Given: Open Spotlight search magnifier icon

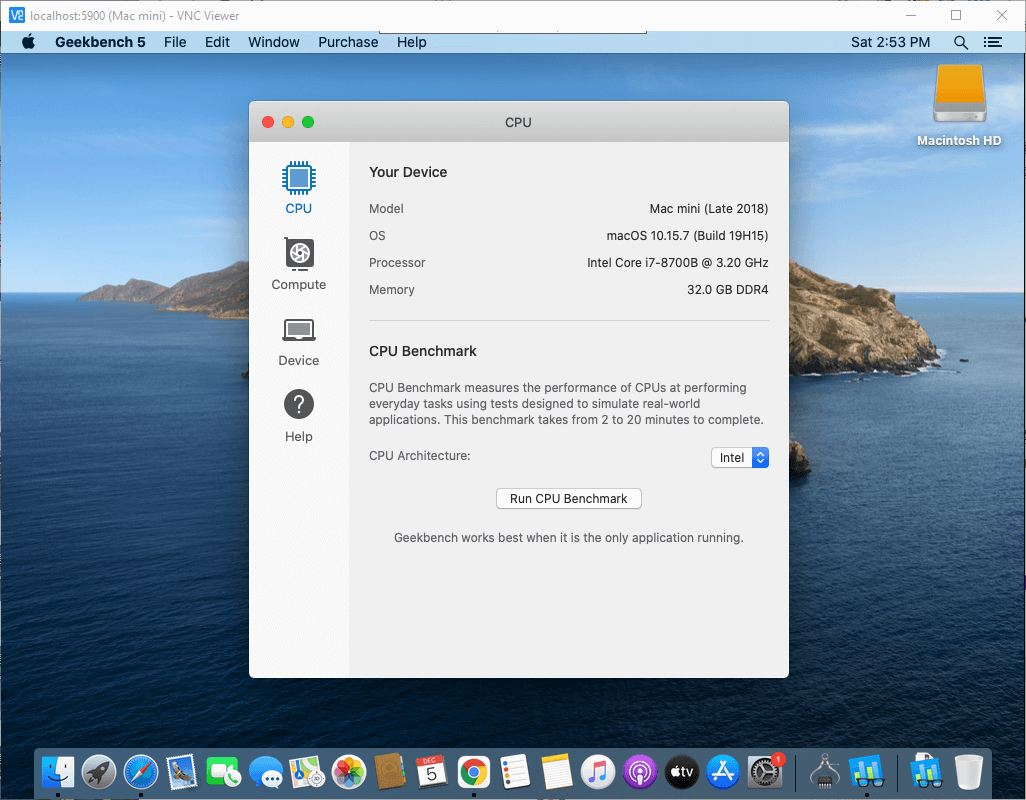Looking at the screenshot, I should click(960, 42).
